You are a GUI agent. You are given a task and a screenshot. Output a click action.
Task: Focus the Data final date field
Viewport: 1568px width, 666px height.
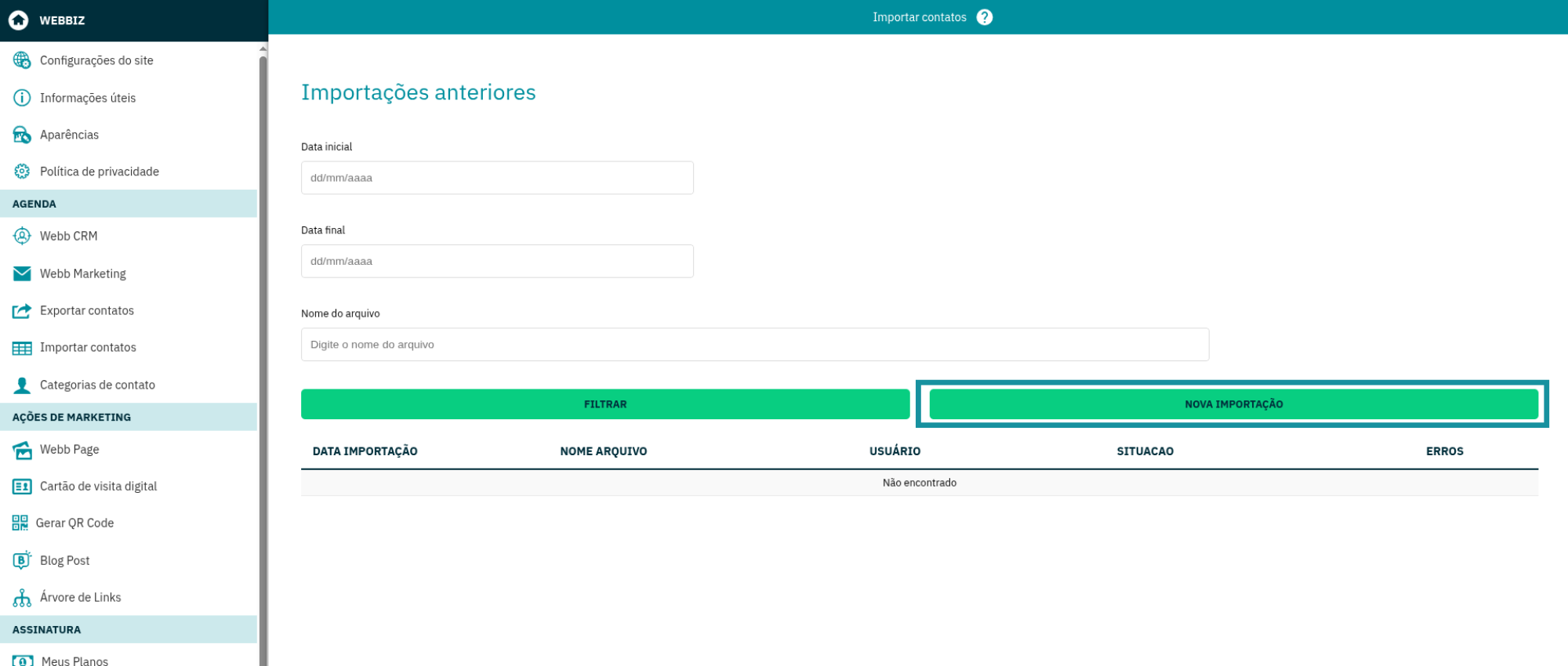click(497, 262)
